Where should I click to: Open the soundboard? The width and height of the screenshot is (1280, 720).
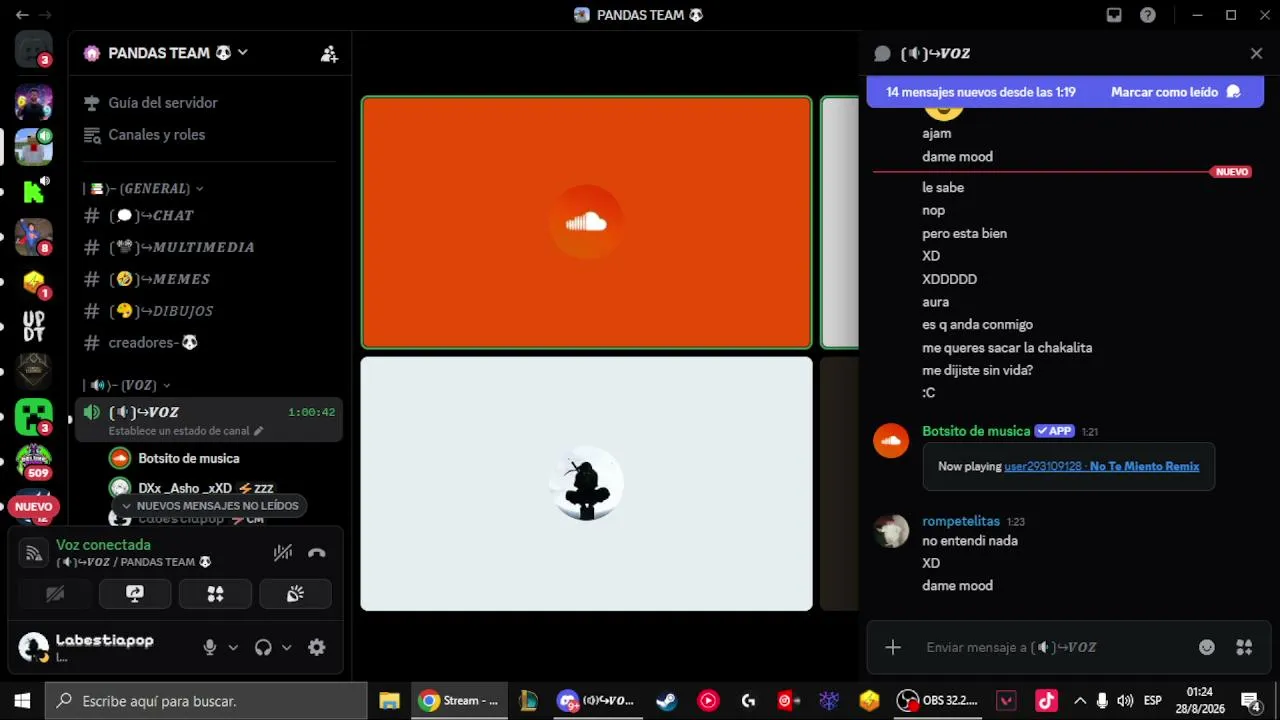(x=295, y=594)
